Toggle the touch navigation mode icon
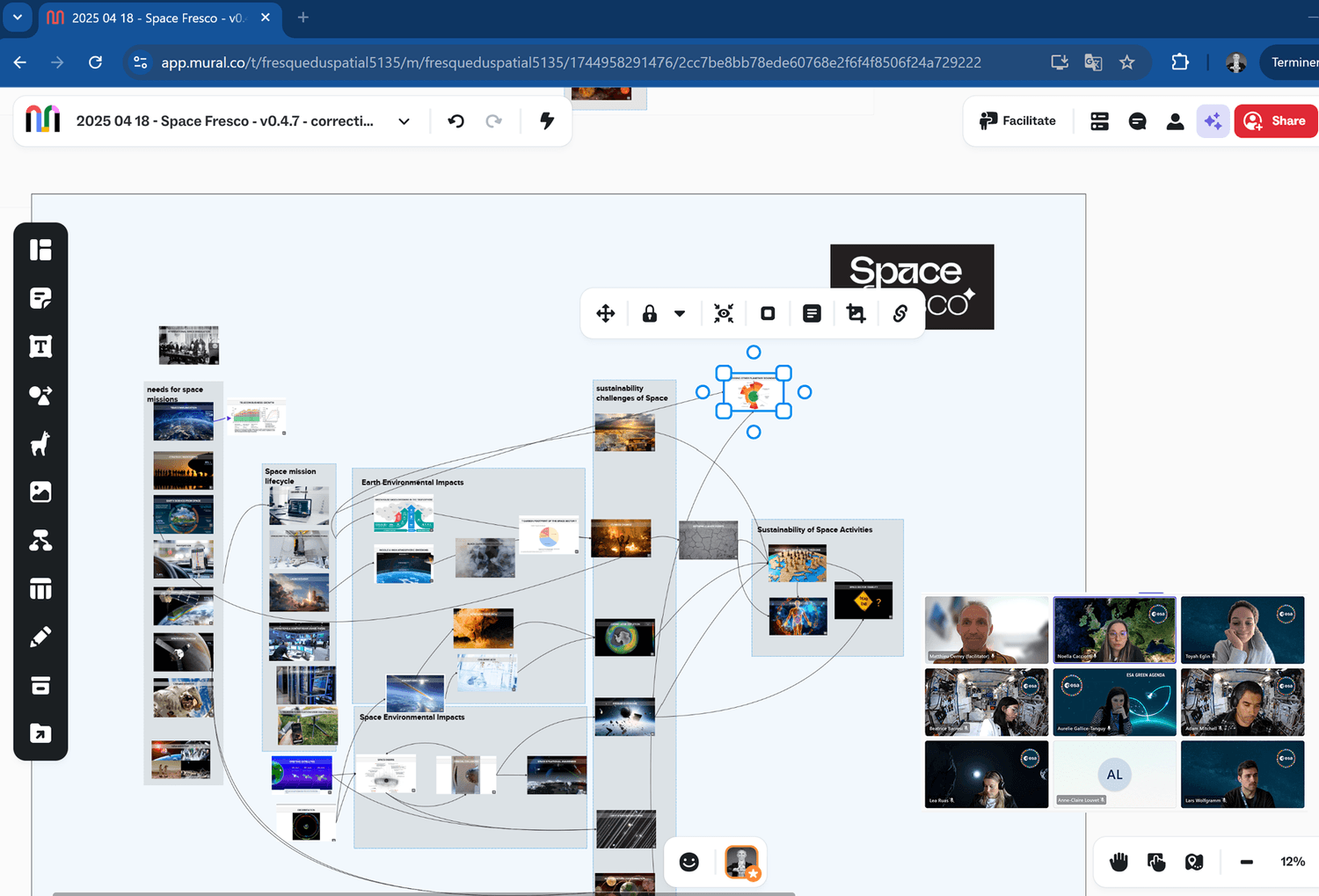Image resolution: width=1319 pixels, height=896 pixels. click(1156, 862)
